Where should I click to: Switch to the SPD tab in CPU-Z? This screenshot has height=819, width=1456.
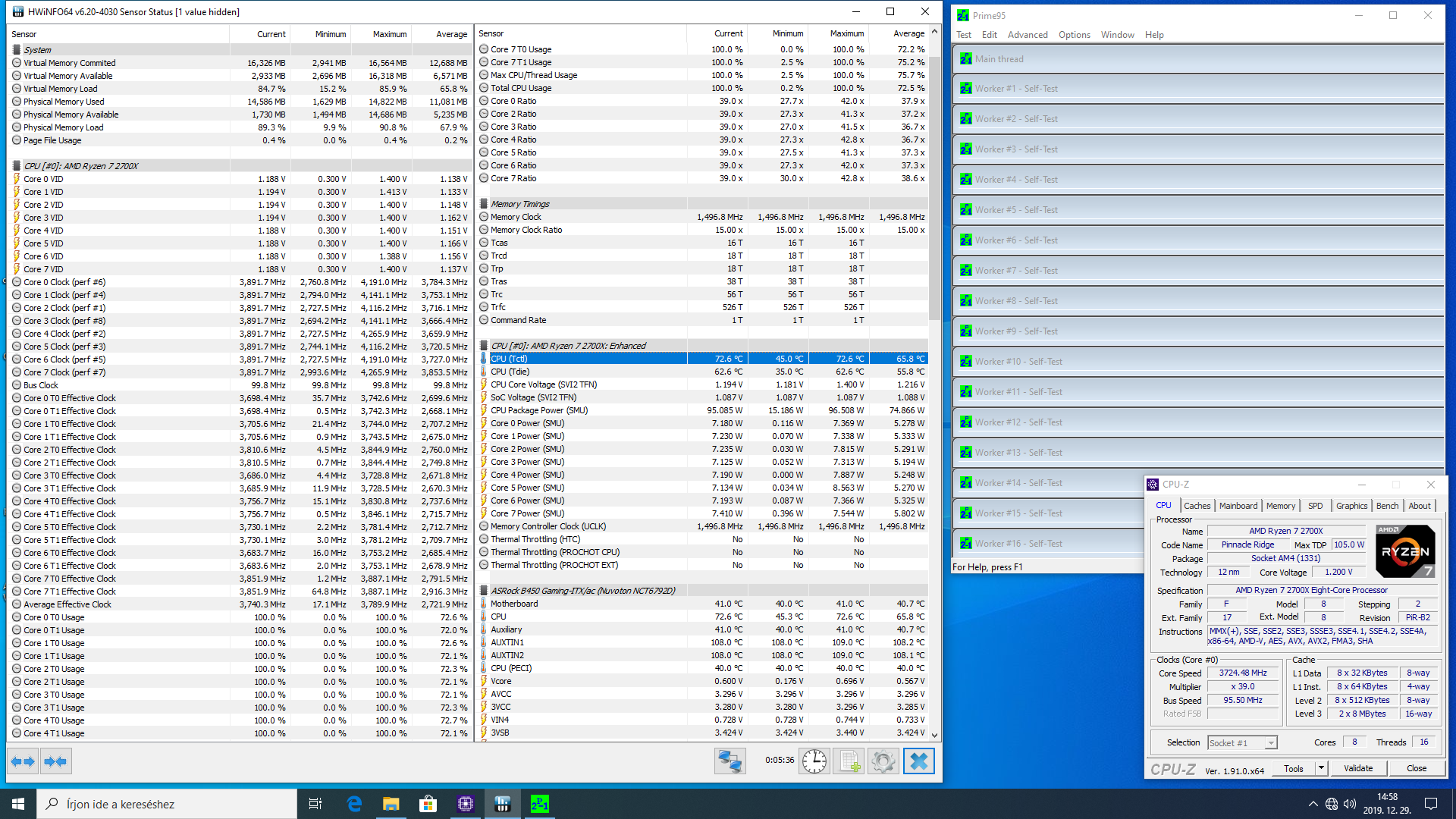pos(1316,506)
